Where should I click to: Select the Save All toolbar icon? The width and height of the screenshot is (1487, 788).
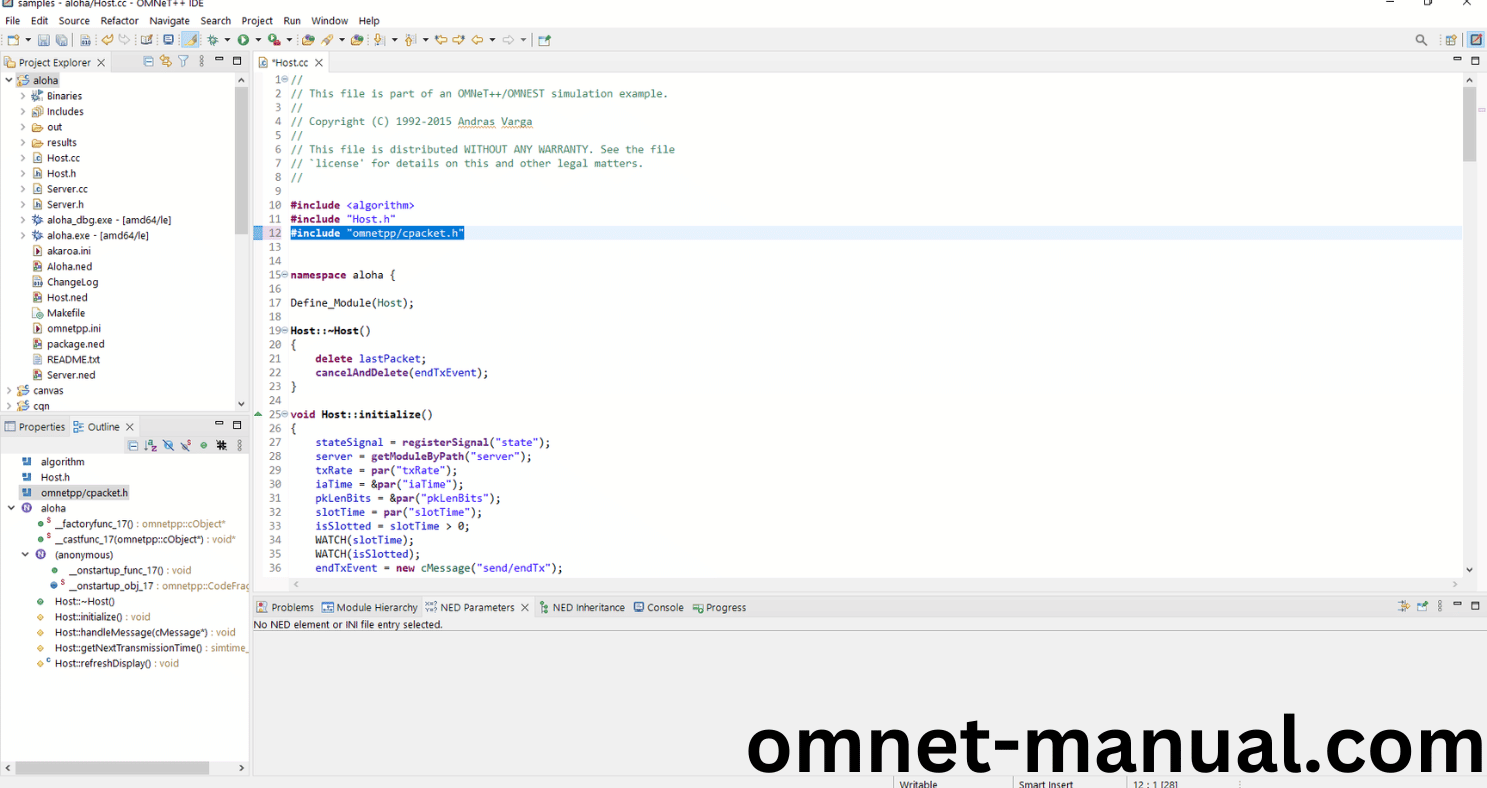pyautogui.click(x=61, y=39)
